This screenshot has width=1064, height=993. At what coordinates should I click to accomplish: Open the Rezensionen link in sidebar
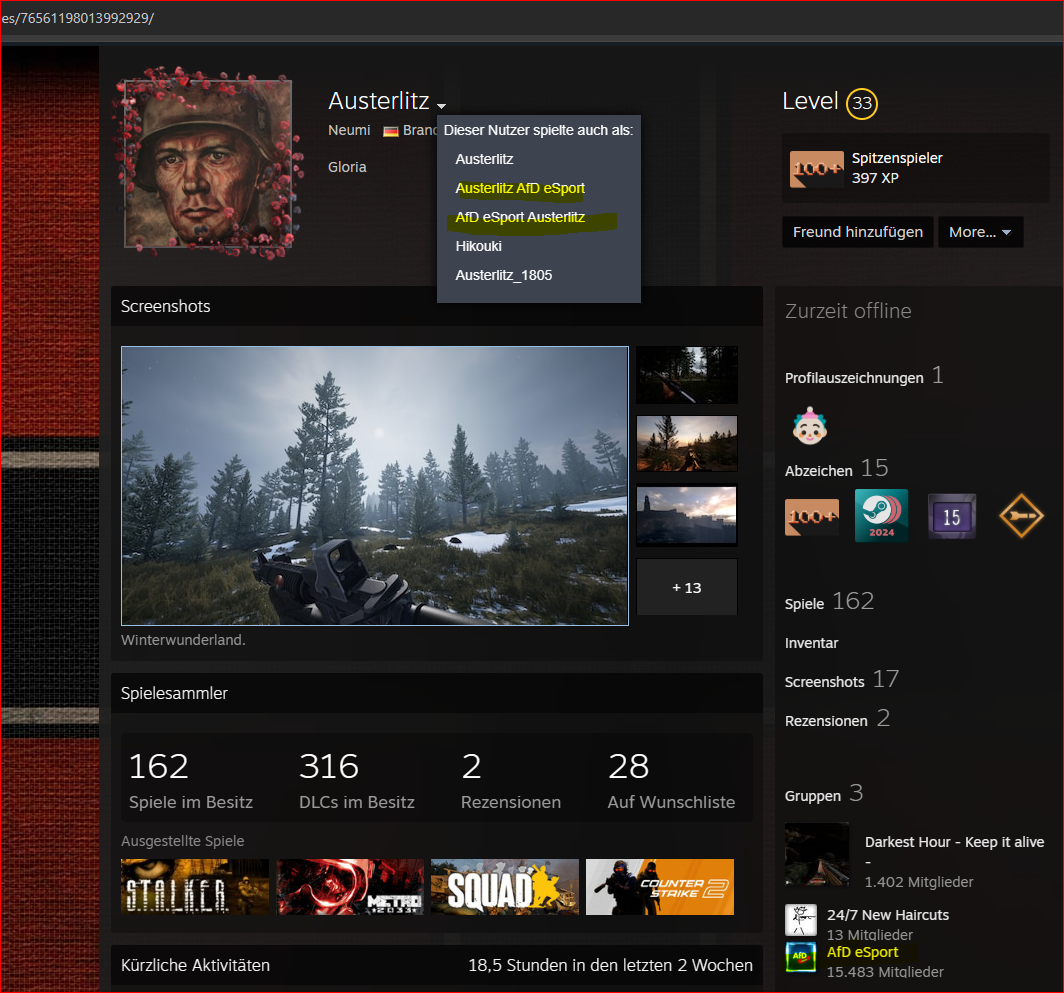[826, 721]
